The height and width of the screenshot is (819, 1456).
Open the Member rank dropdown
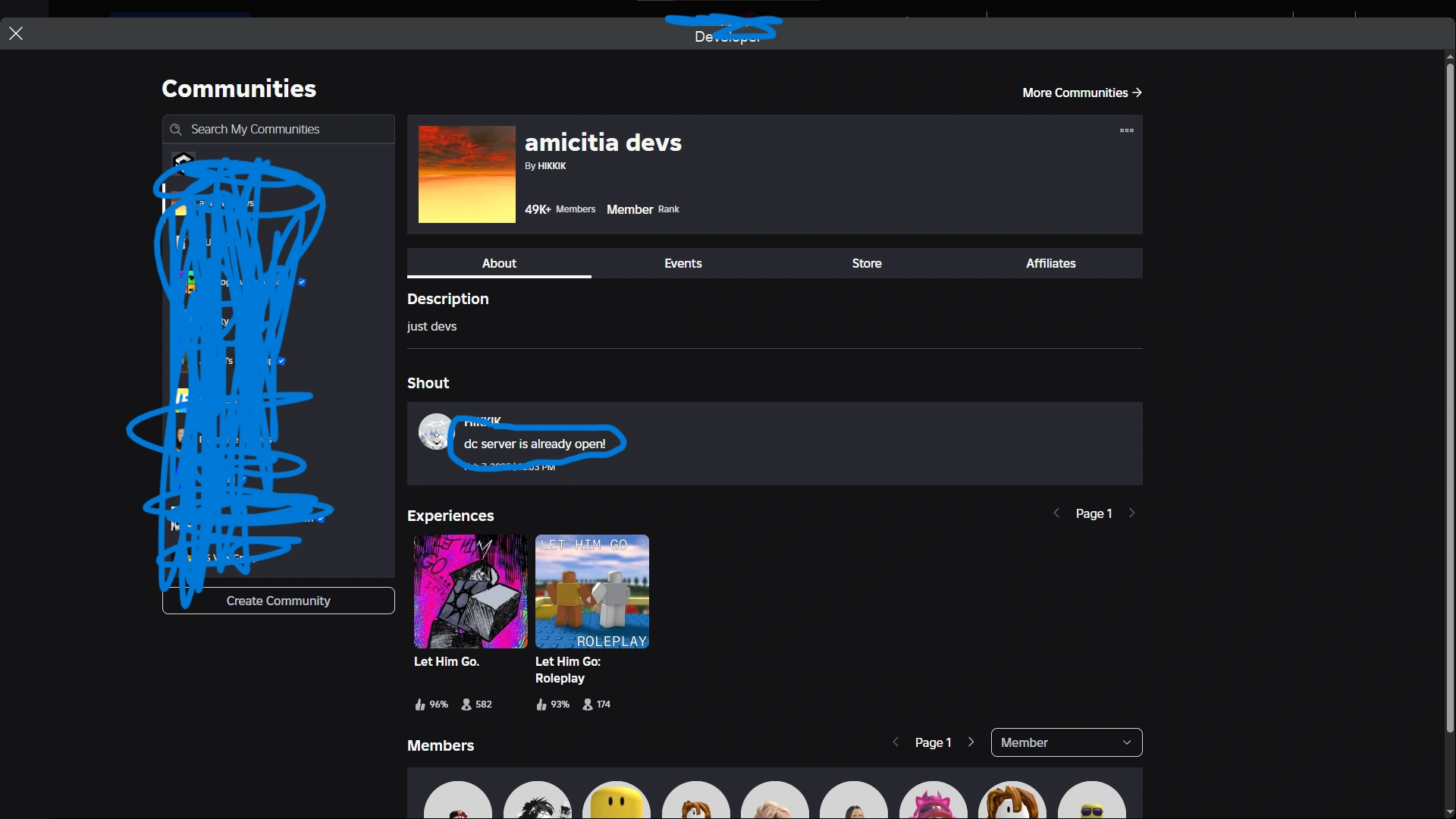click(x=1066, y=742)
